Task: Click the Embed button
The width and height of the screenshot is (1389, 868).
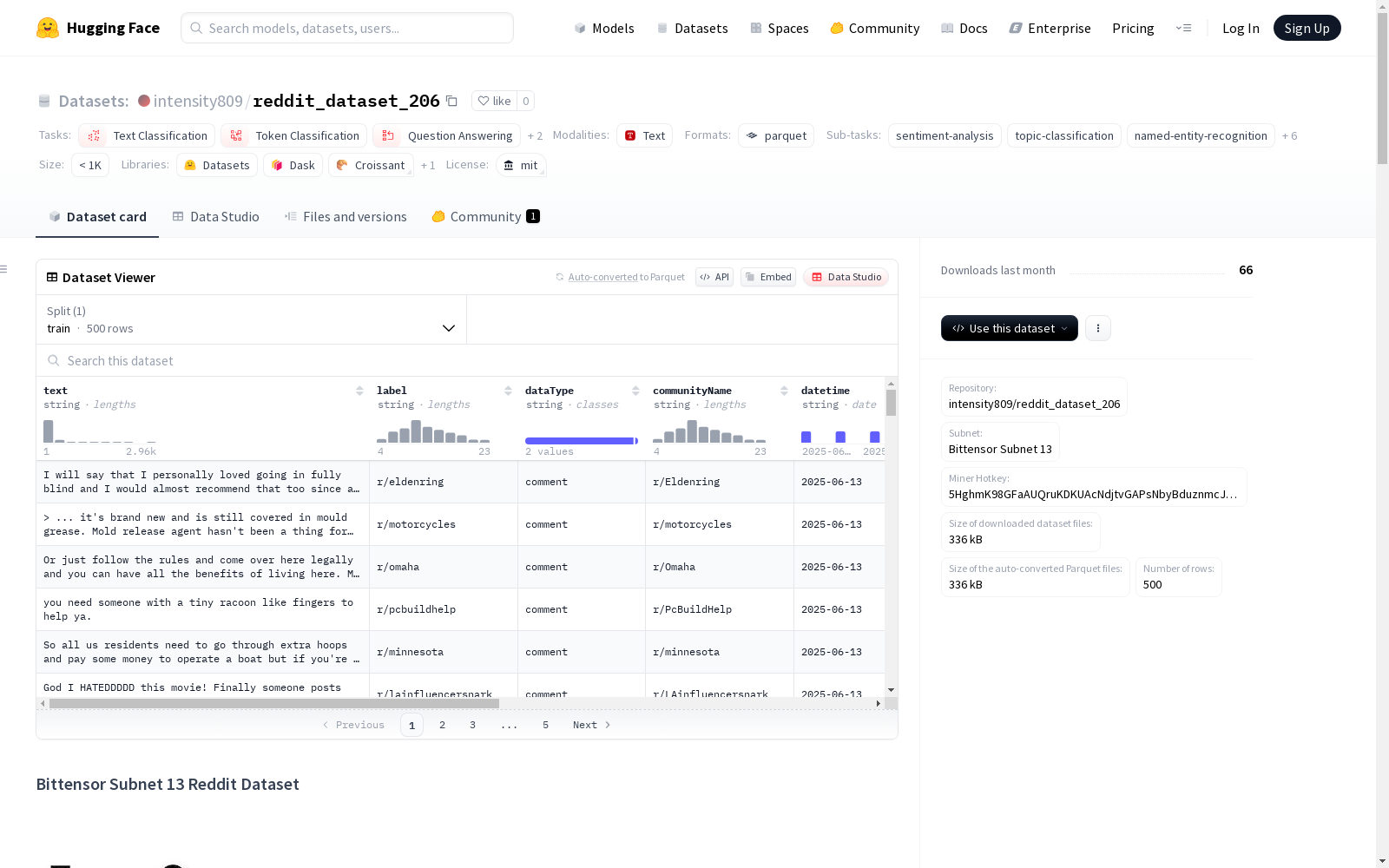Action: point(768,277)
